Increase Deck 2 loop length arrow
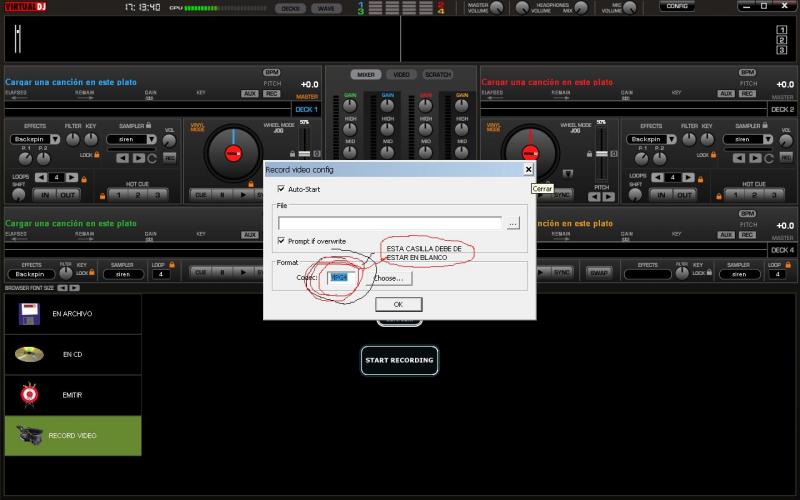The height and width of the screenshot is (500, 800). point(688,178)
